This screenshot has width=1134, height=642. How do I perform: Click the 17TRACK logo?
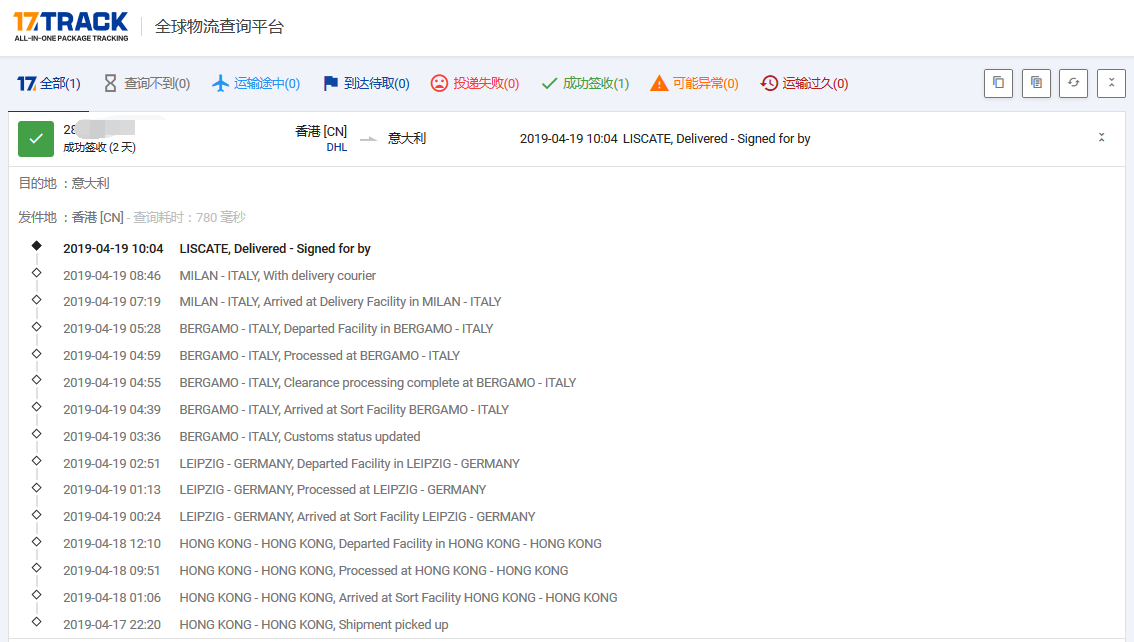click(x=71, y=26)
